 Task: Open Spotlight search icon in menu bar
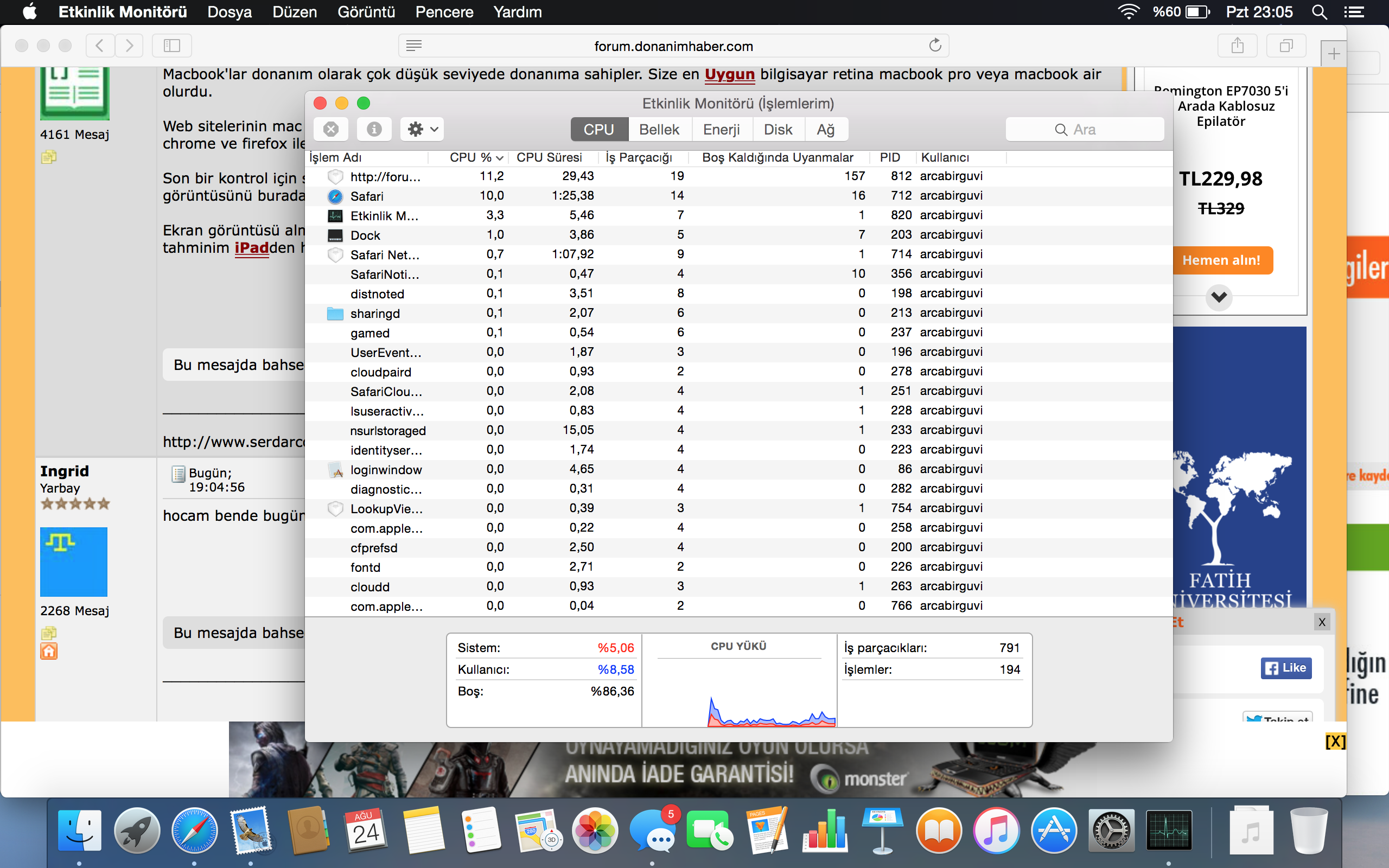click(x=1320, y=12)
